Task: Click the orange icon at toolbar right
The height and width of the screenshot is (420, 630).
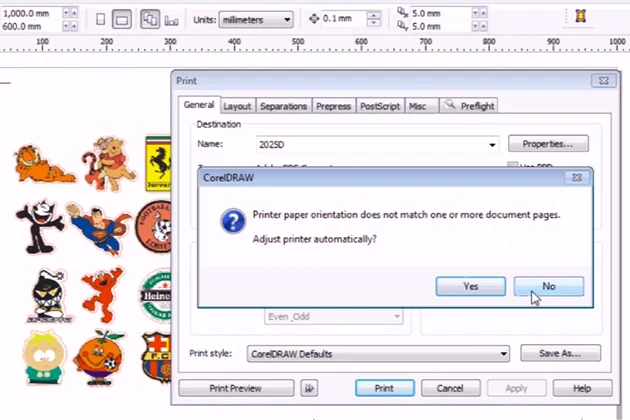Action: click(x=581, y=16)
